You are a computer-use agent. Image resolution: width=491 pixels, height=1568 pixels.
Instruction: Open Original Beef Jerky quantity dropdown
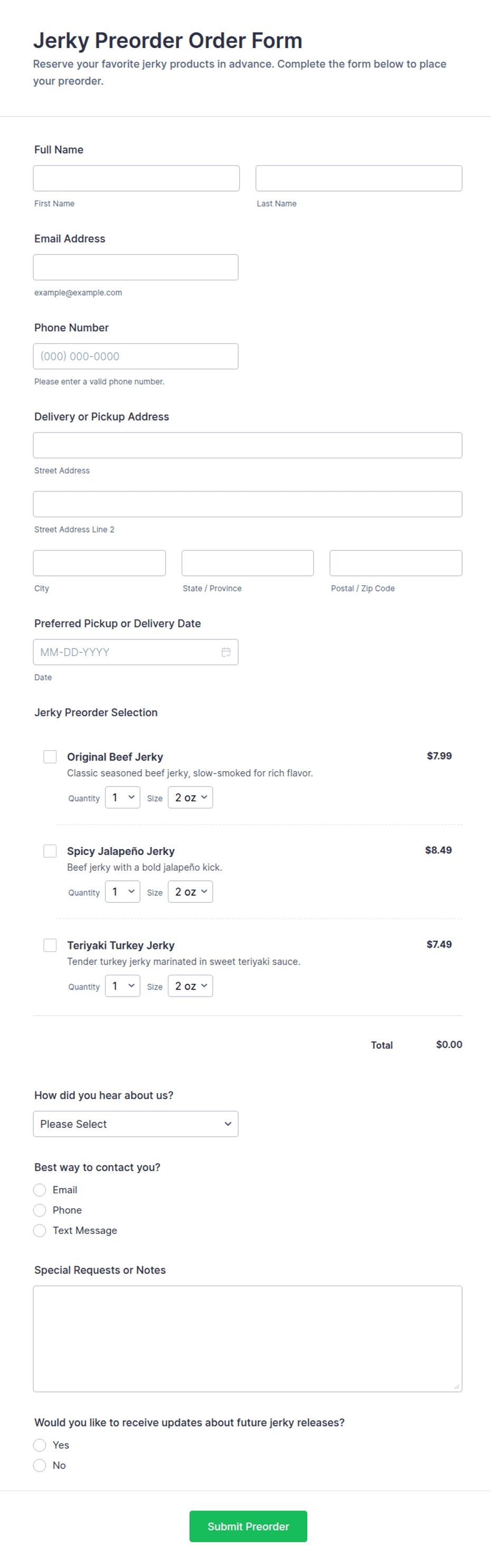[122, 797]
